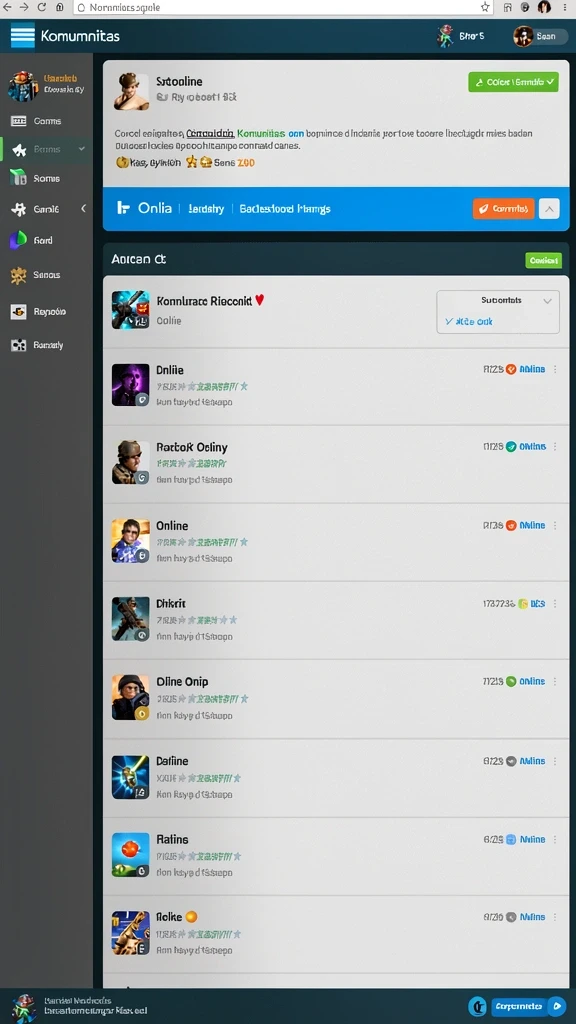Screen dimensions: 576x1024
Task: Bookmark the page with the star icon
Action: coord(485,7)
